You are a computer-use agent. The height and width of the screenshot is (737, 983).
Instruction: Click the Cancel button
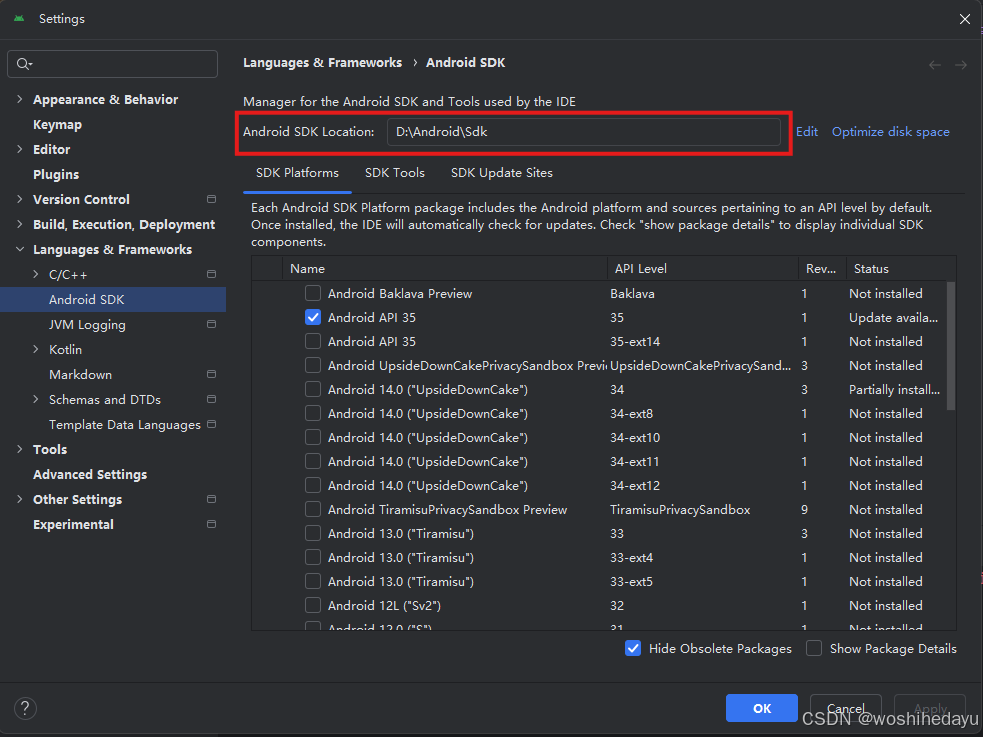846,708
